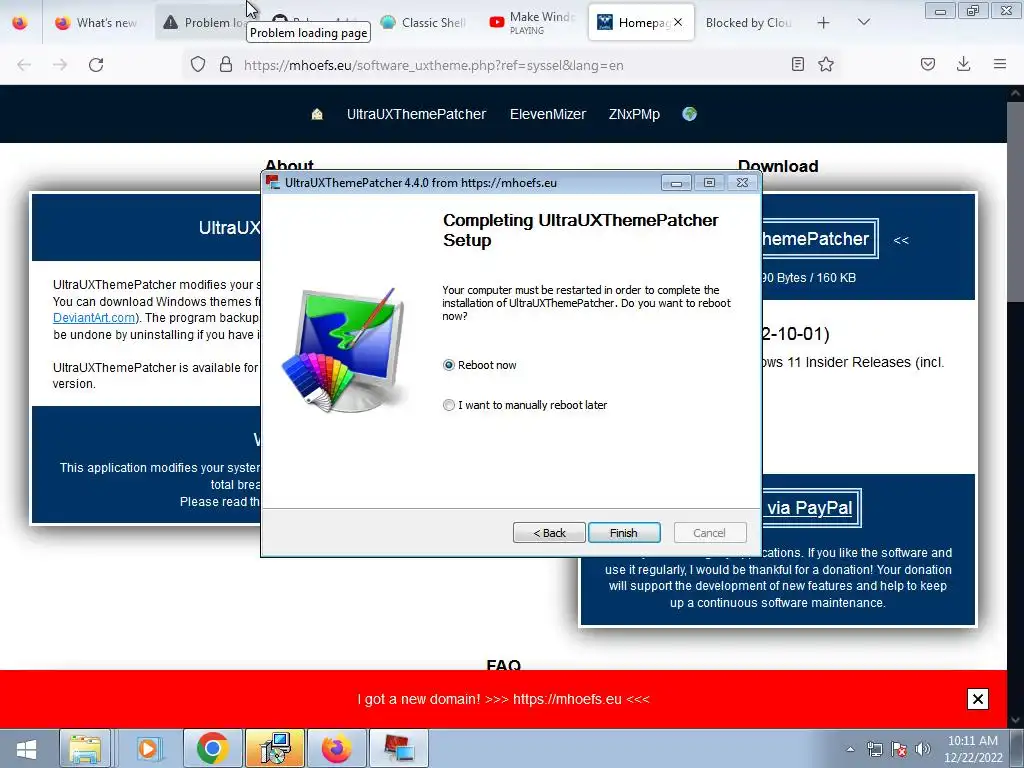Bookmark this page with the star
This screenshot has width=1024, height=768.
coord(826,64)
